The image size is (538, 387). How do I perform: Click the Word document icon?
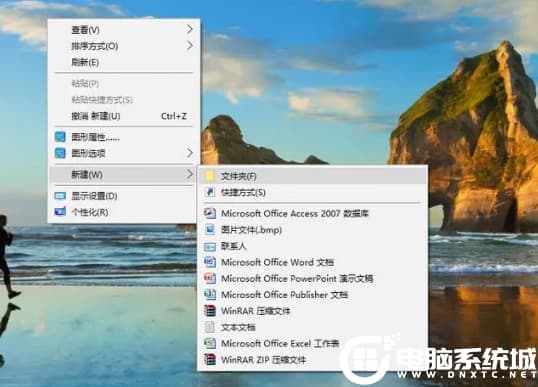click(210, 262)
